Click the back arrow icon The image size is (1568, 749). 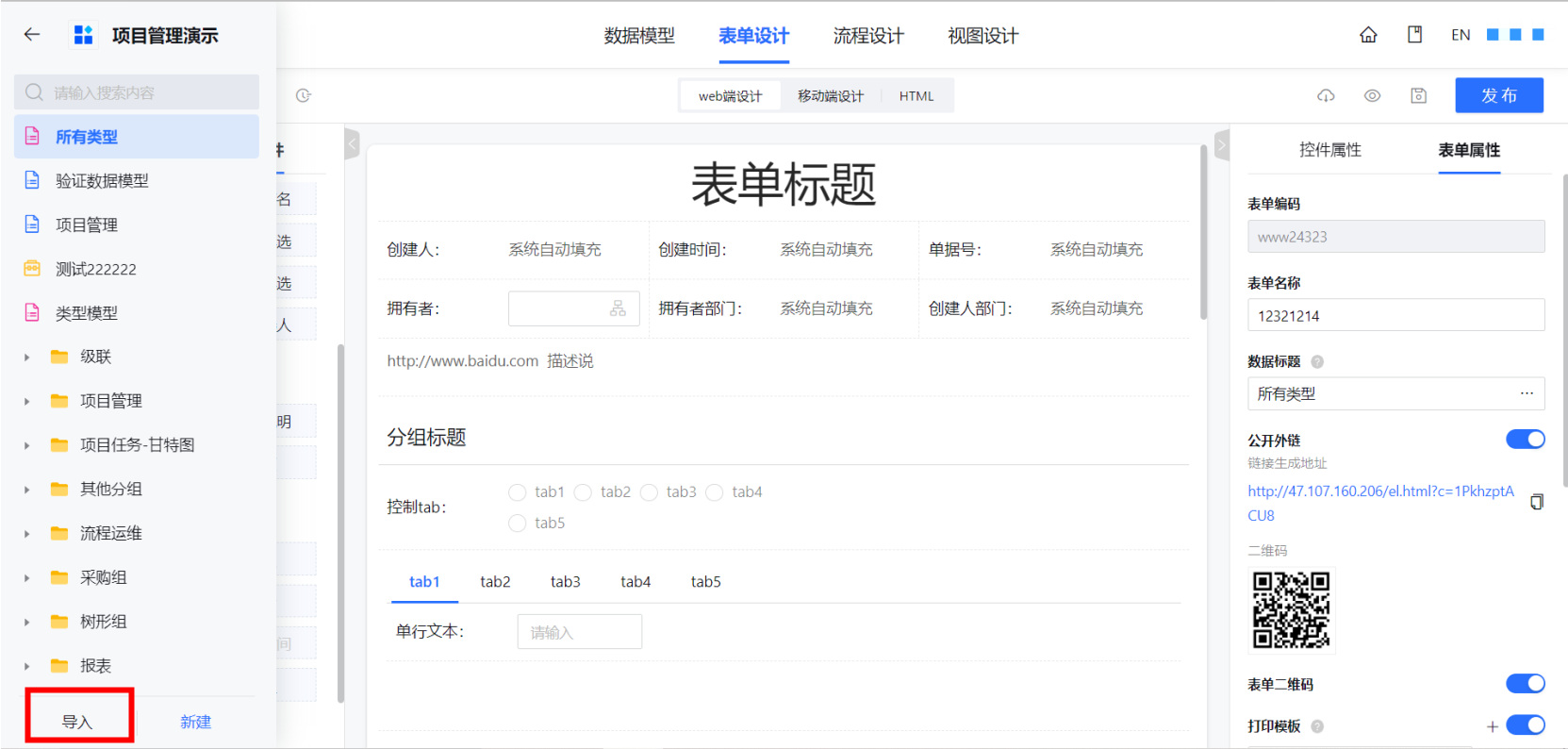[32, 35]
